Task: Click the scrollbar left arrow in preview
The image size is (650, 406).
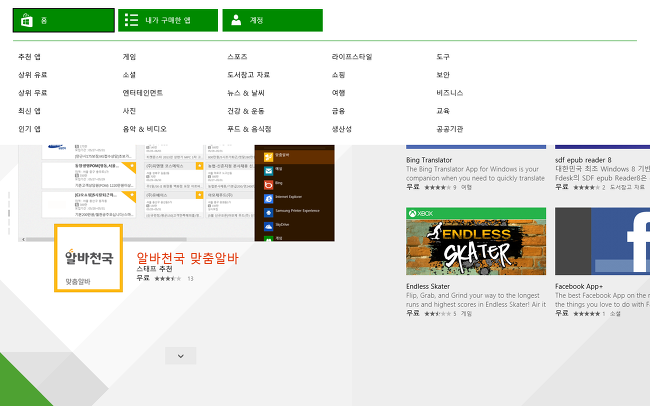Action: click(x=23, y=239)
